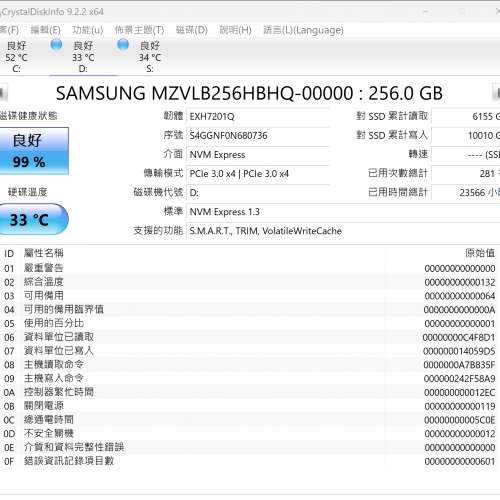Go to the next disk with the right arrow
This screenshot has height=500, width=500.
[497, 93]
